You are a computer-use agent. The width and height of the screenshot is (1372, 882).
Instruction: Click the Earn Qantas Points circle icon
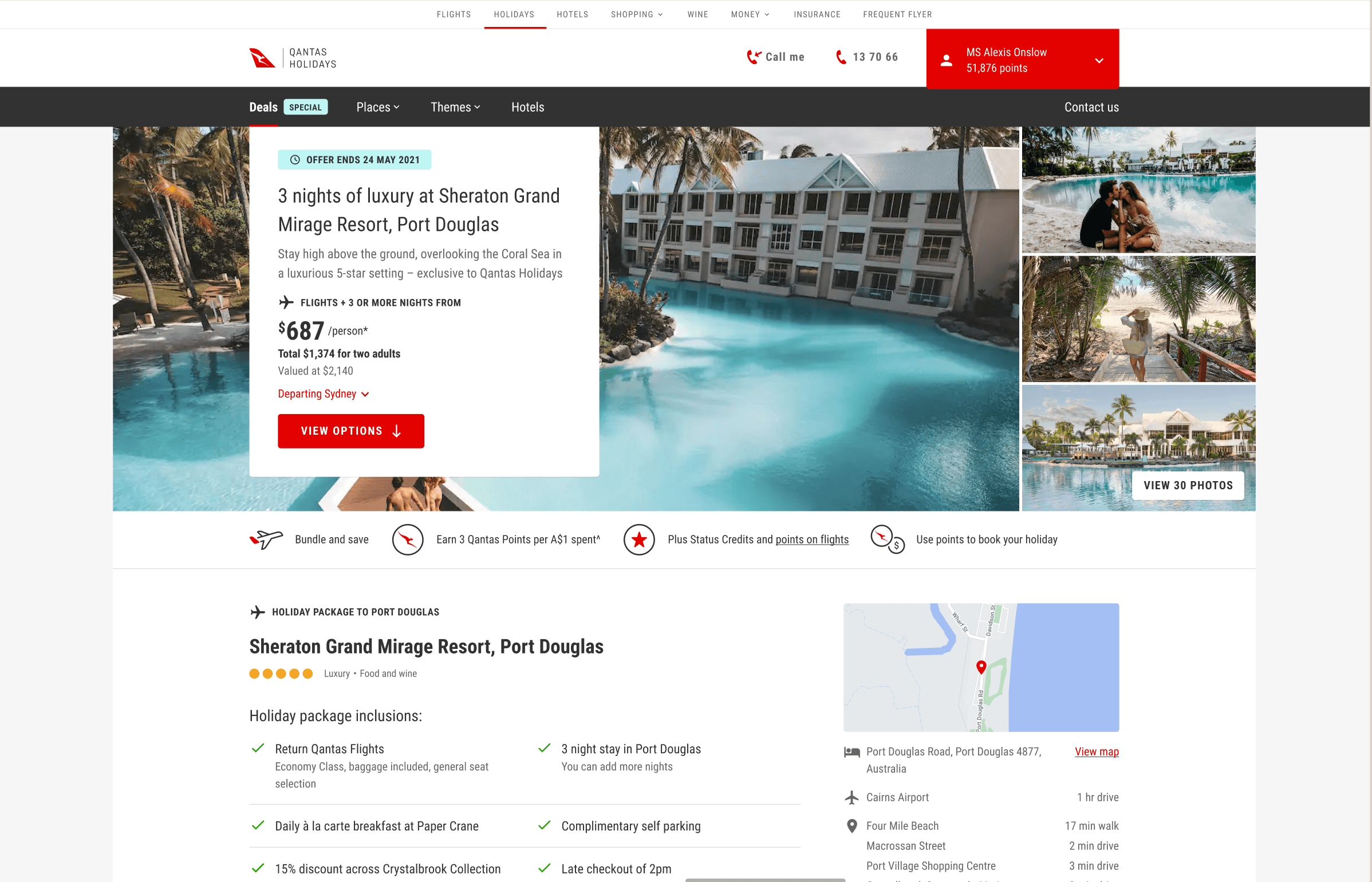click(408, 540)
